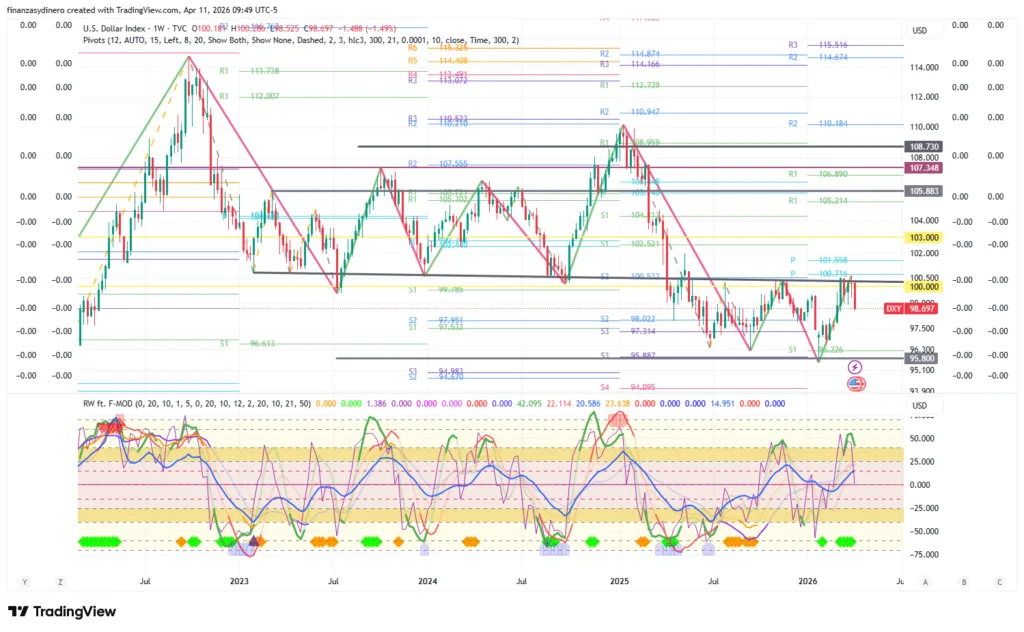Image resolution: width=1024 pixels, height=632 pixels.
Task: Click the B scale button at bottom right
Action: point(963,581)
